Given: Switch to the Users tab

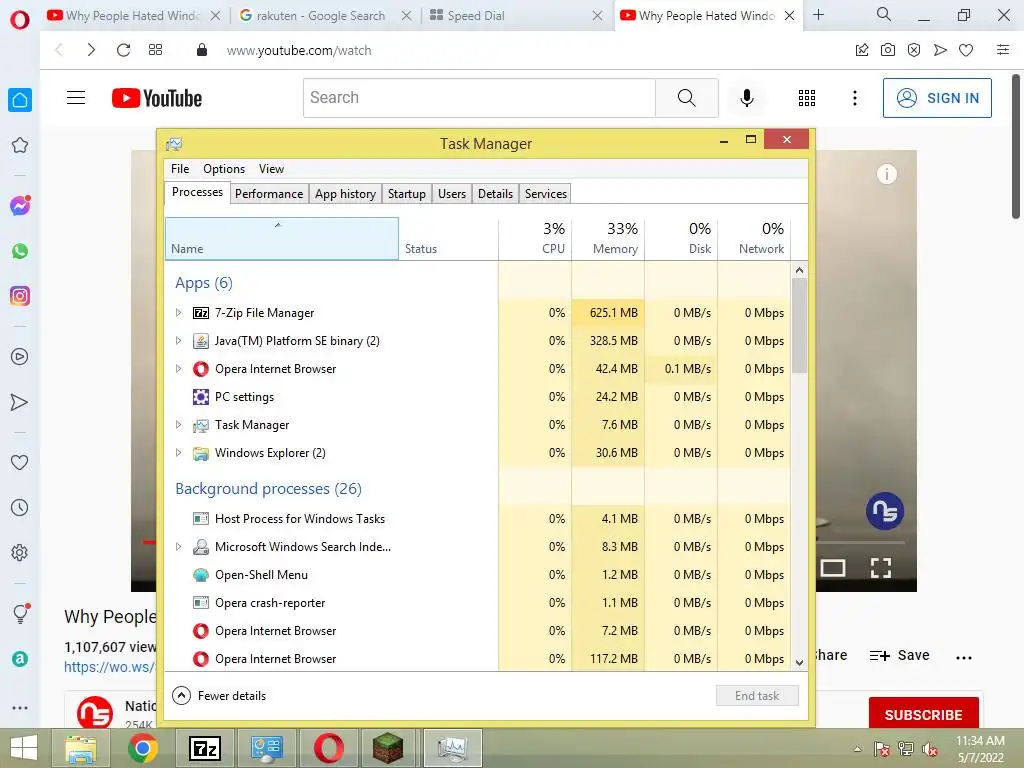Looking at the screenshot, I should 452,194.
